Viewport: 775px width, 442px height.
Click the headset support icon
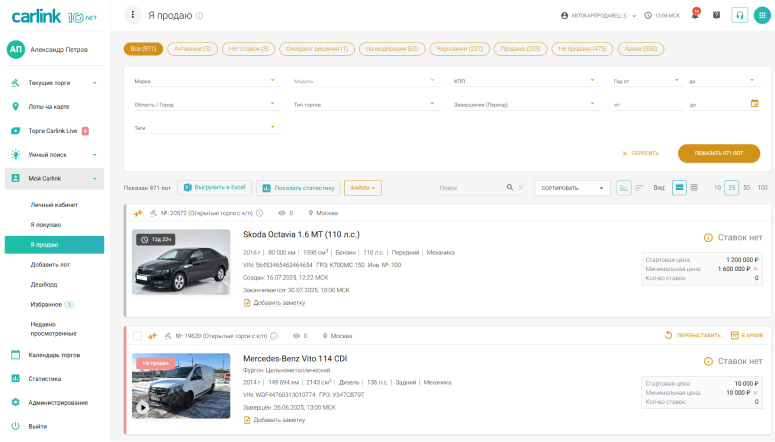740,15
